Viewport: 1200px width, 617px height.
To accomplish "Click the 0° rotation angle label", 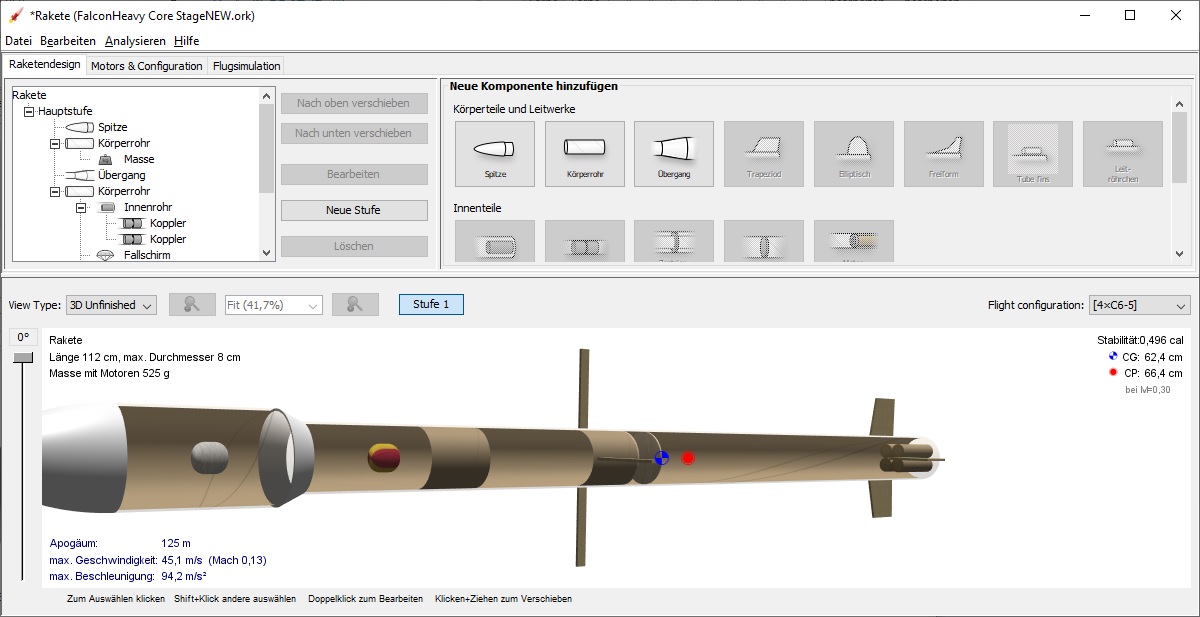I will point(22,338).
